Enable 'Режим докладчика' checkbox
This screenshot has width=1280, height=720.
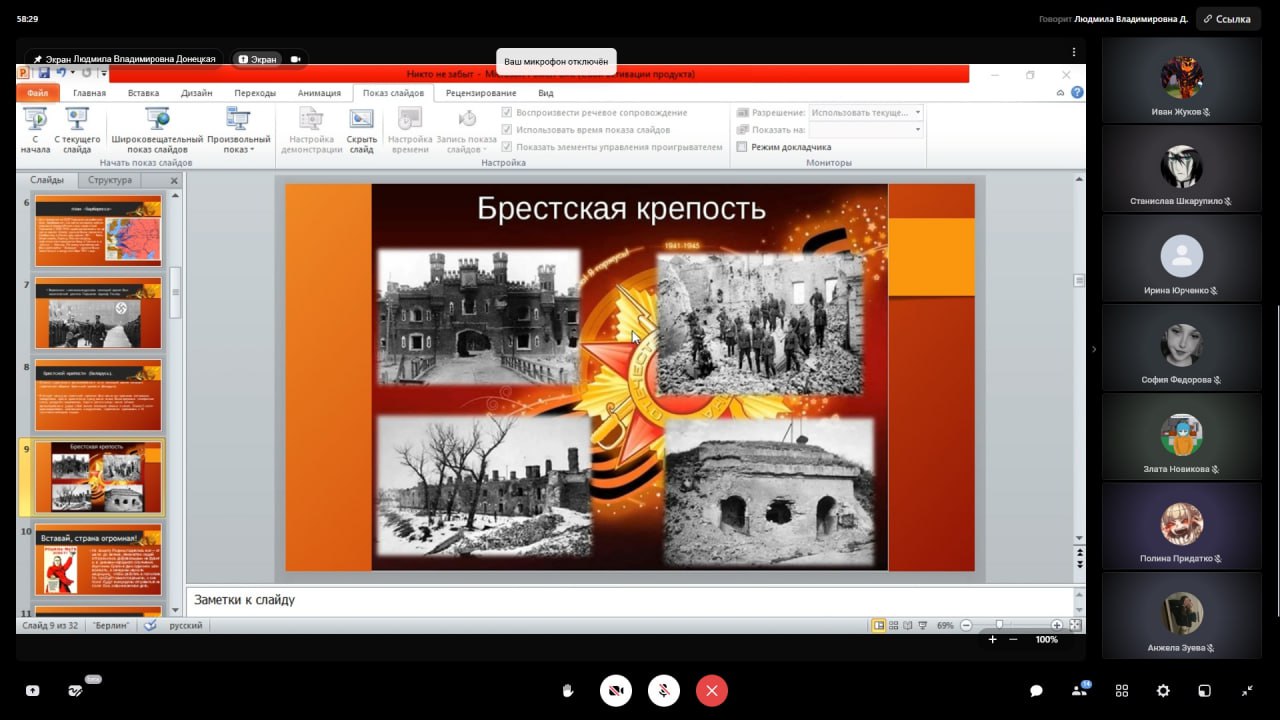point(742,147)
